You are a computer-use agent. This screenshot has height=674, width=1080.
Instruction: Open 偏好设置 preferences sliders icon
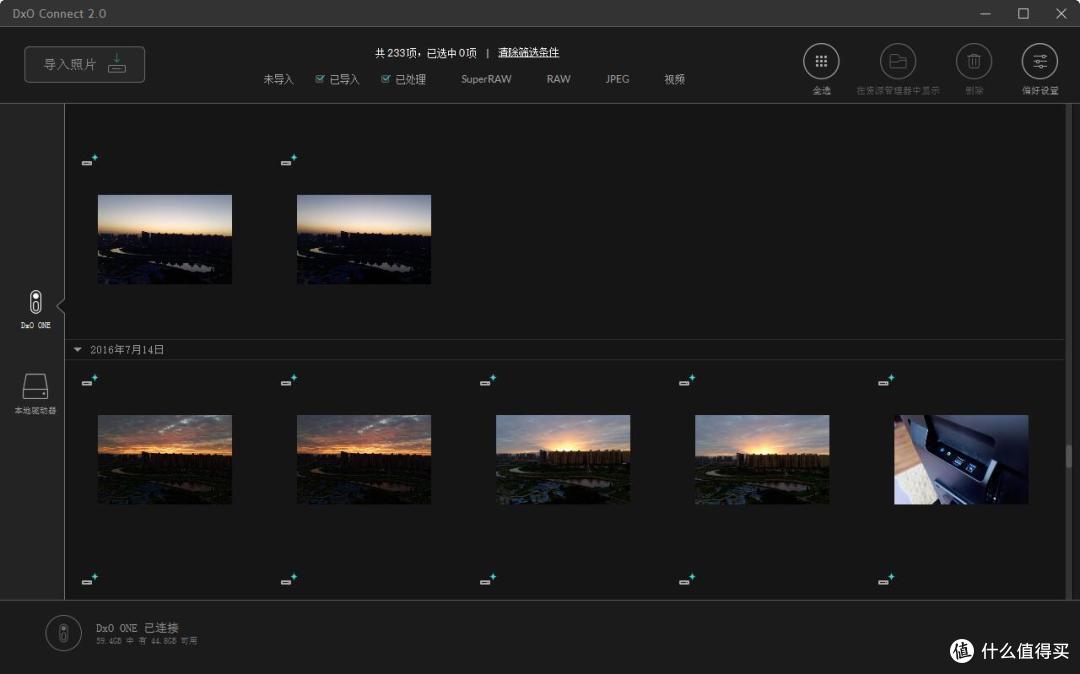click(1040, 61)
